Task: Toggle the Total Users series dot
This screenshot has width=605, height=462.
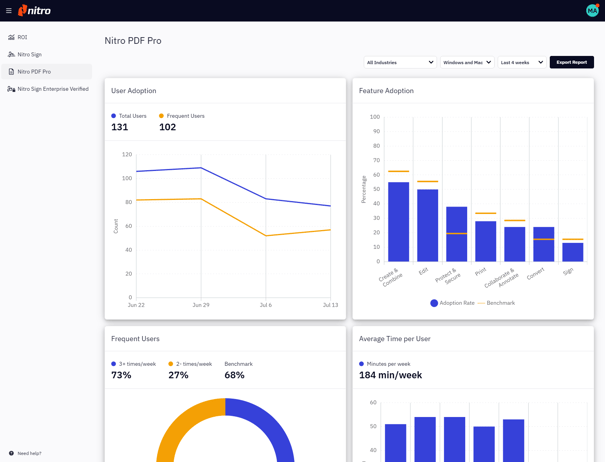Action: pyautogui.click(x=114, y=116)
